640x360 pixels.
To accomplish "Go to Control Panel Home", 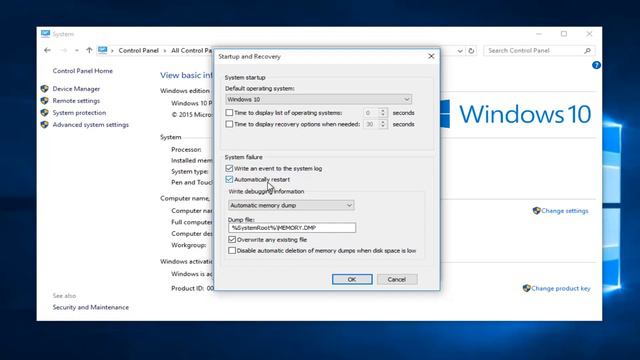I will click(x=82, y=71).
